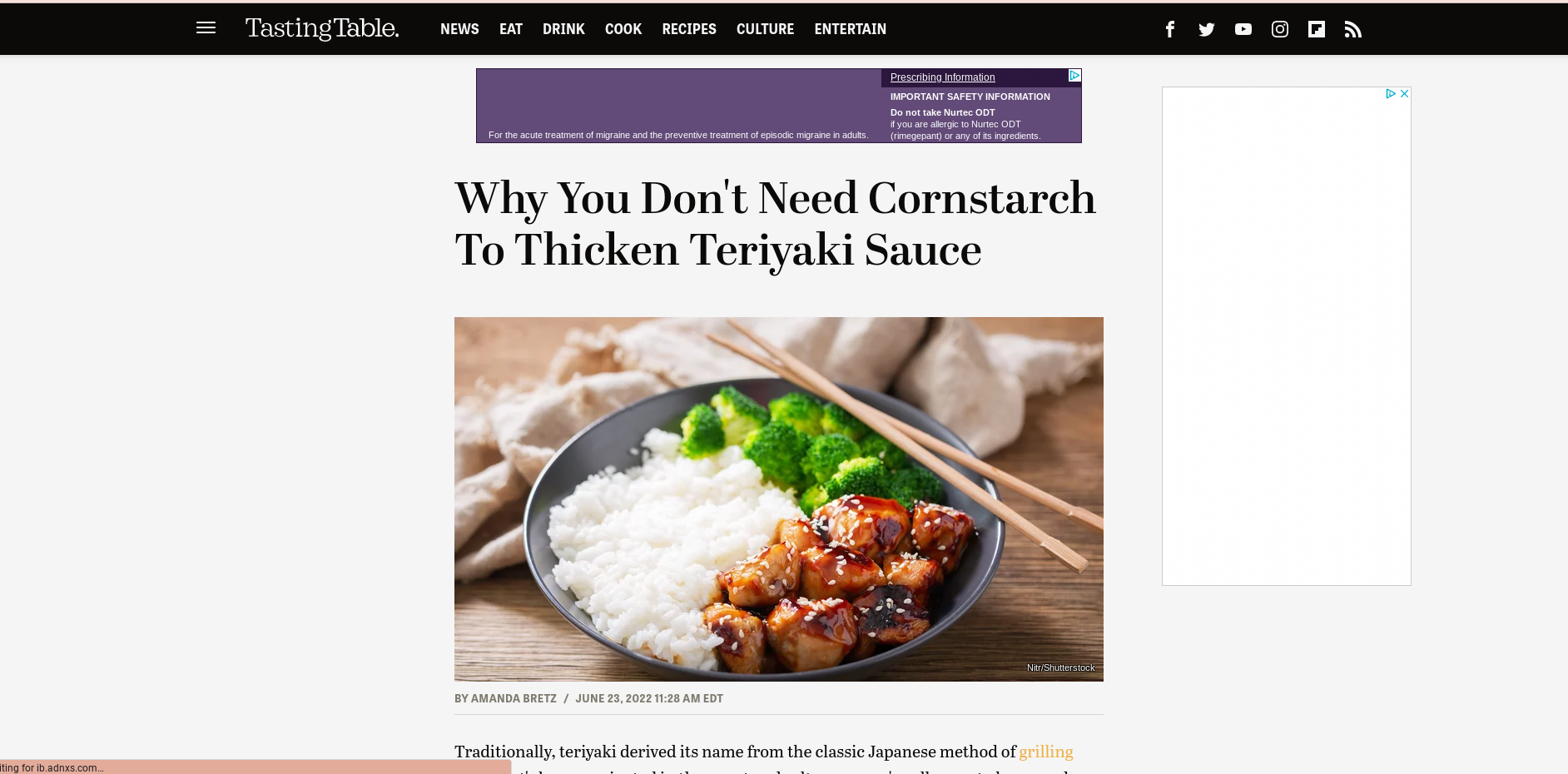Open the DRINK navigation section

563,29
